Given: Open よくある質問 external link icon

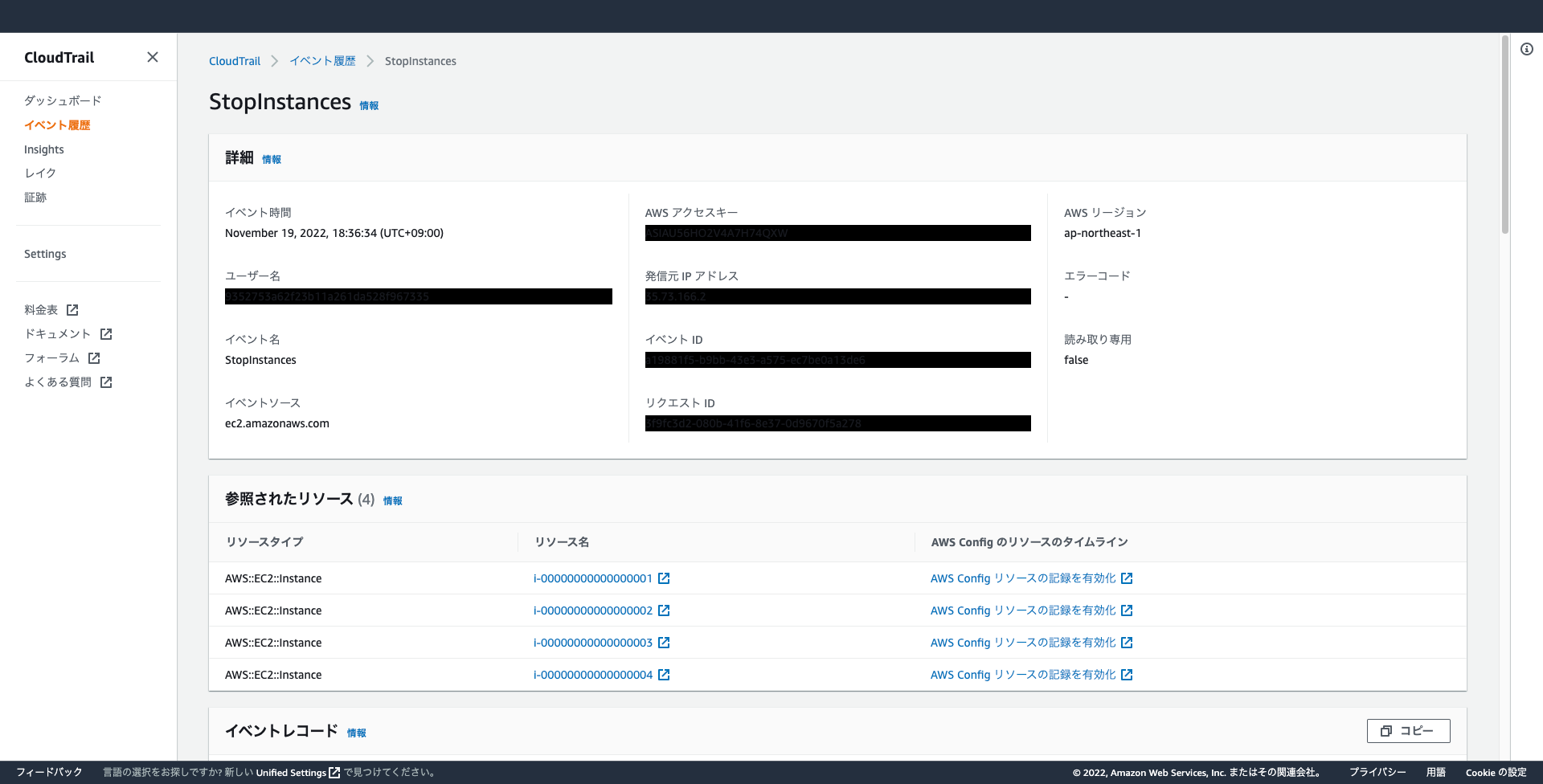Looking at the screenshot, I should tap(106, 382).
